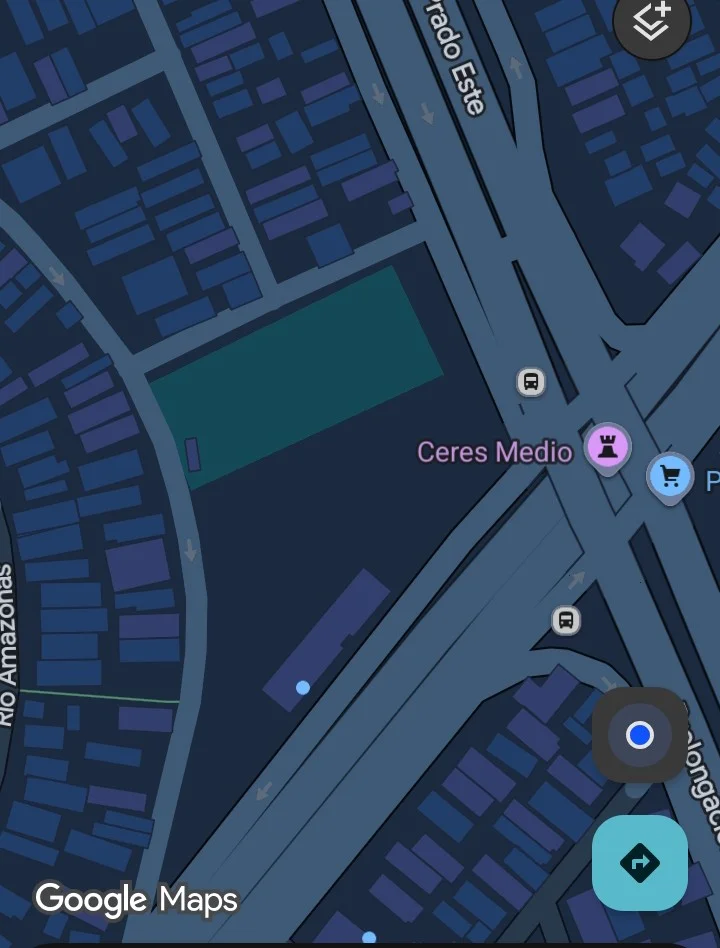Select small purple building inside green field
Image resolution: width=720 pixels, height=948 pixels.
[x=192, y=455]
